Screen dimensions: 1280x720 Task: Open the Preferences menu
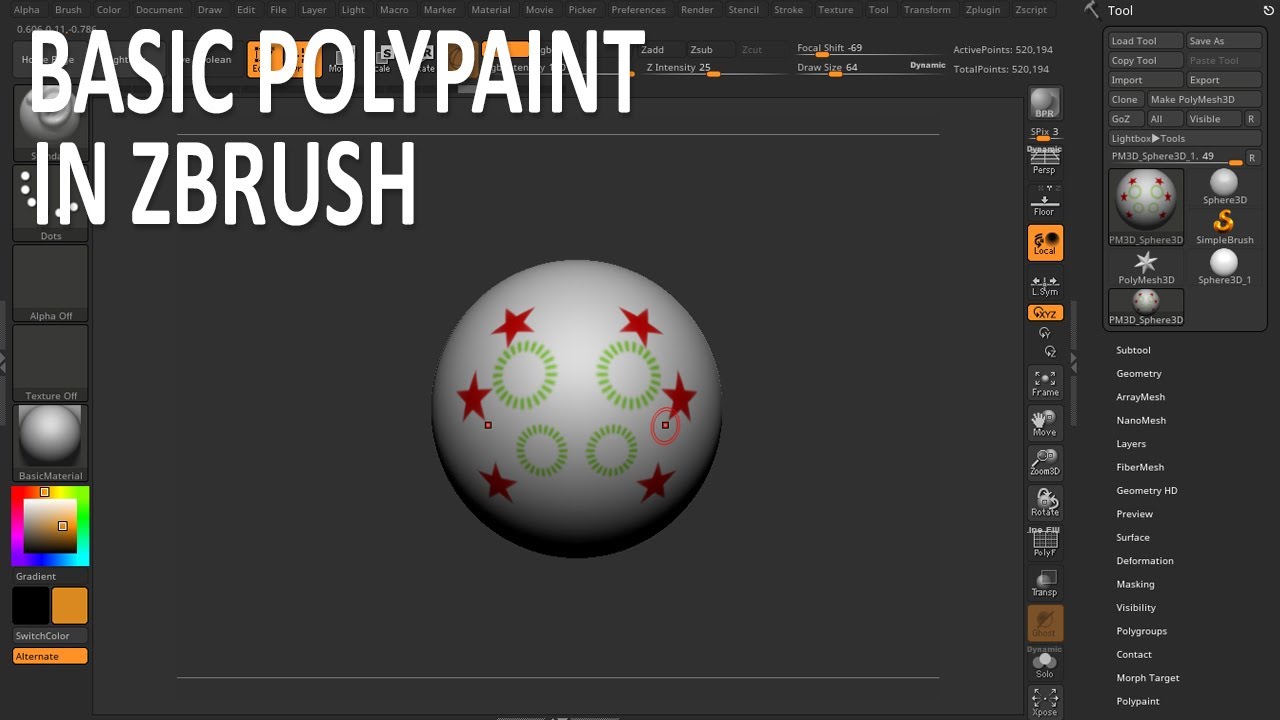(638, 10)
